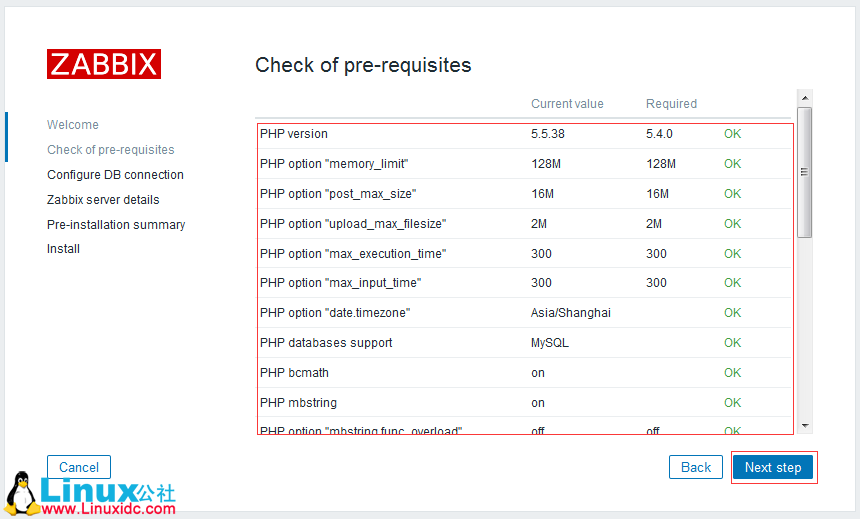Jump to the Install step
Image resolution: width=860 pixels, height=519 pixels.
click(x=63, y=249)
